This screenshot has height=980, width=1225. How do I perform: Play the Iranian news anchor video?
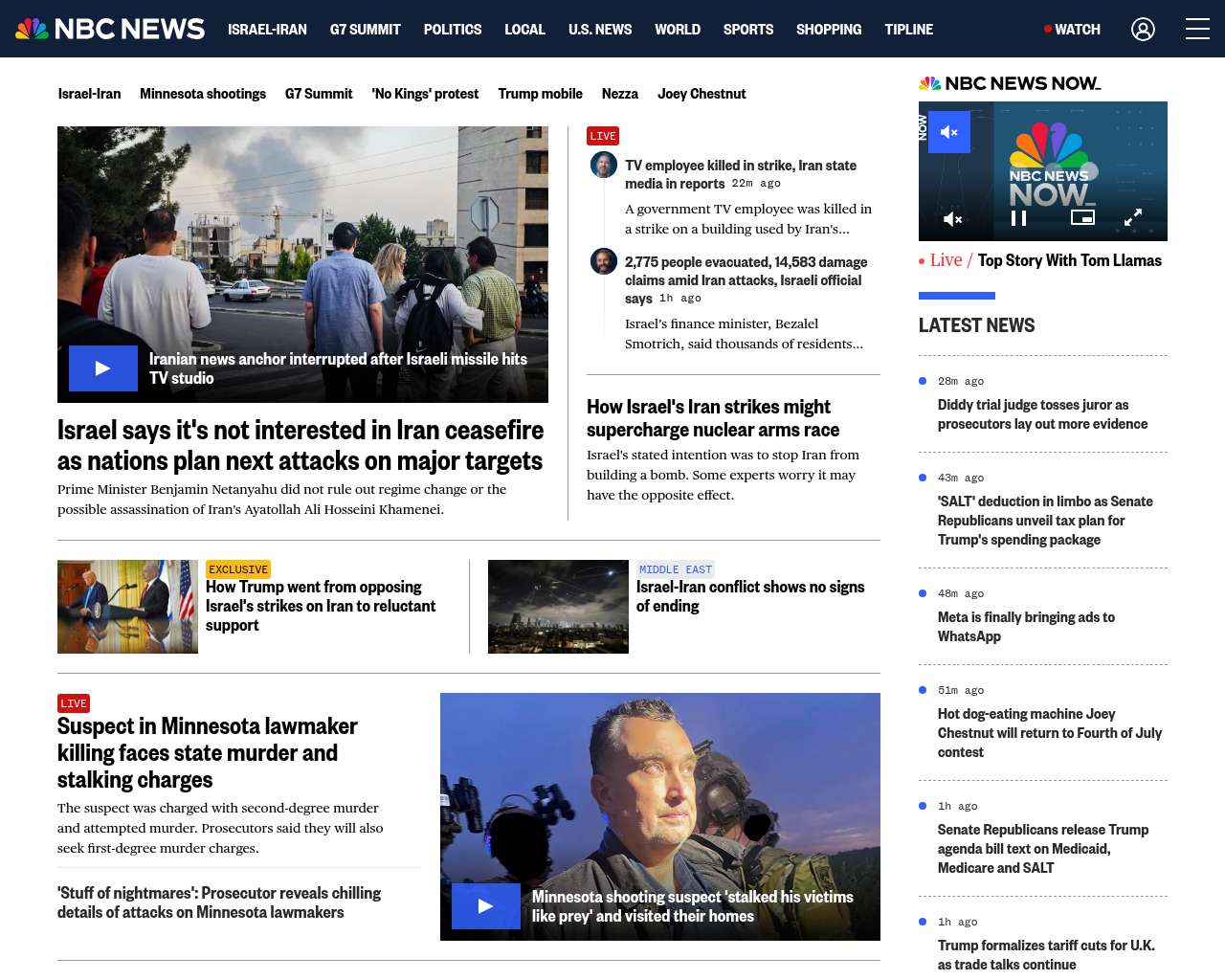103,368
